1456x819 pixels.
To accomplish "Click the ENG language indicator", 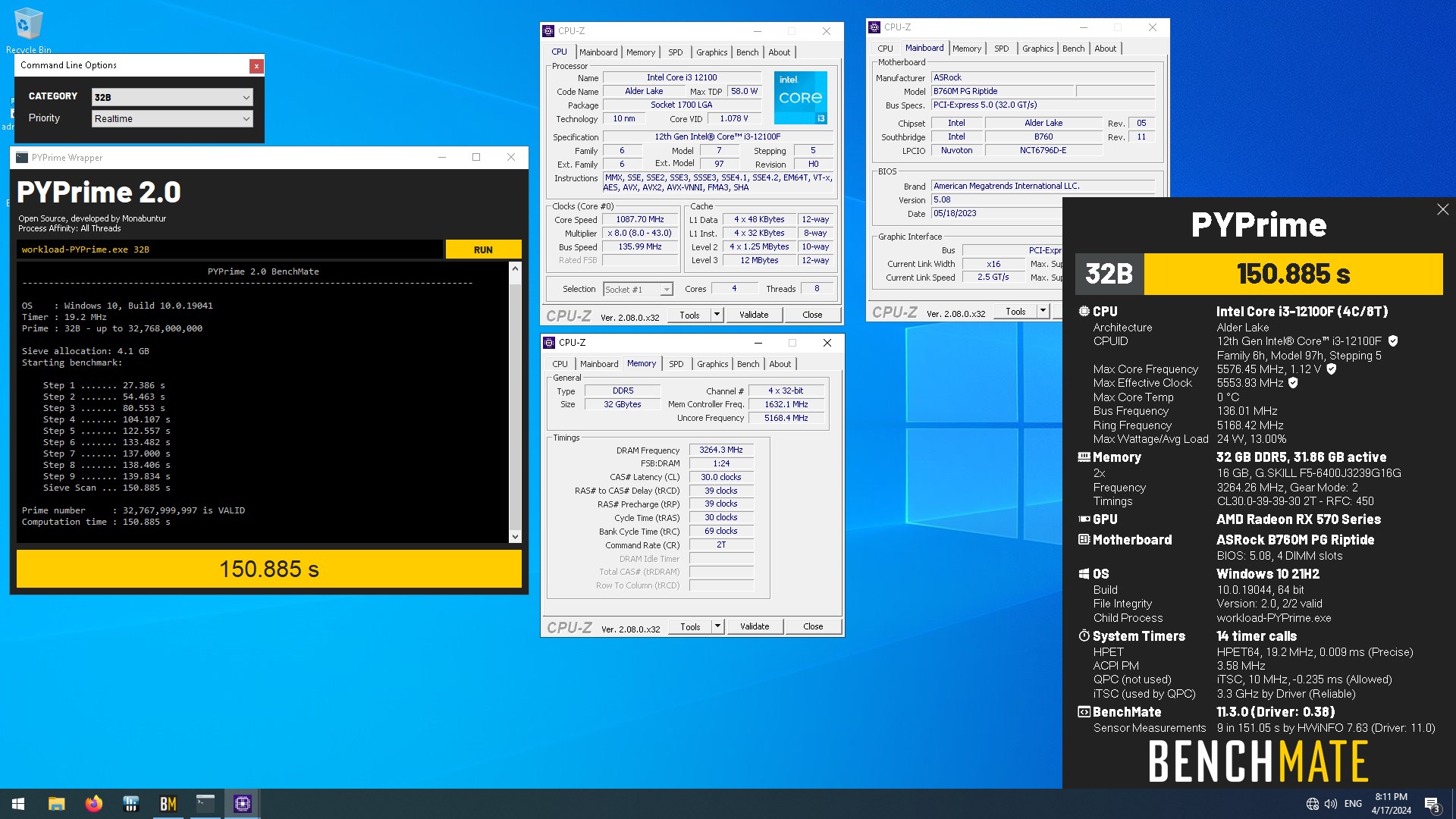I will [1353, 804].
